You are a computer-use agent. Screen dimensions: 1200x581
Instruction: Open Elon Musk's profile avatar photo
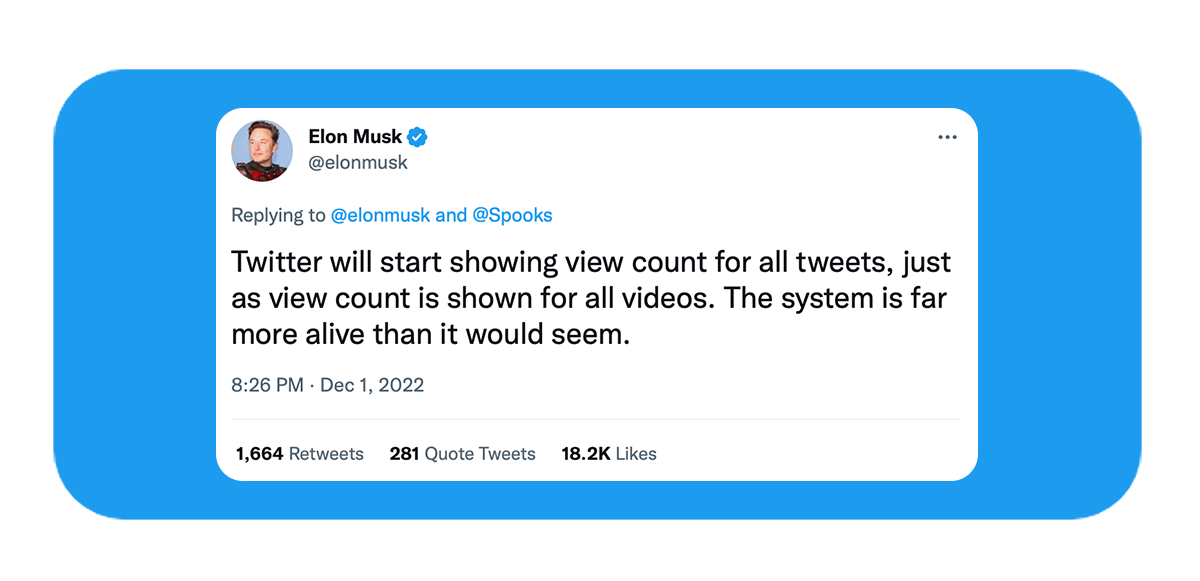coord(262,151)
